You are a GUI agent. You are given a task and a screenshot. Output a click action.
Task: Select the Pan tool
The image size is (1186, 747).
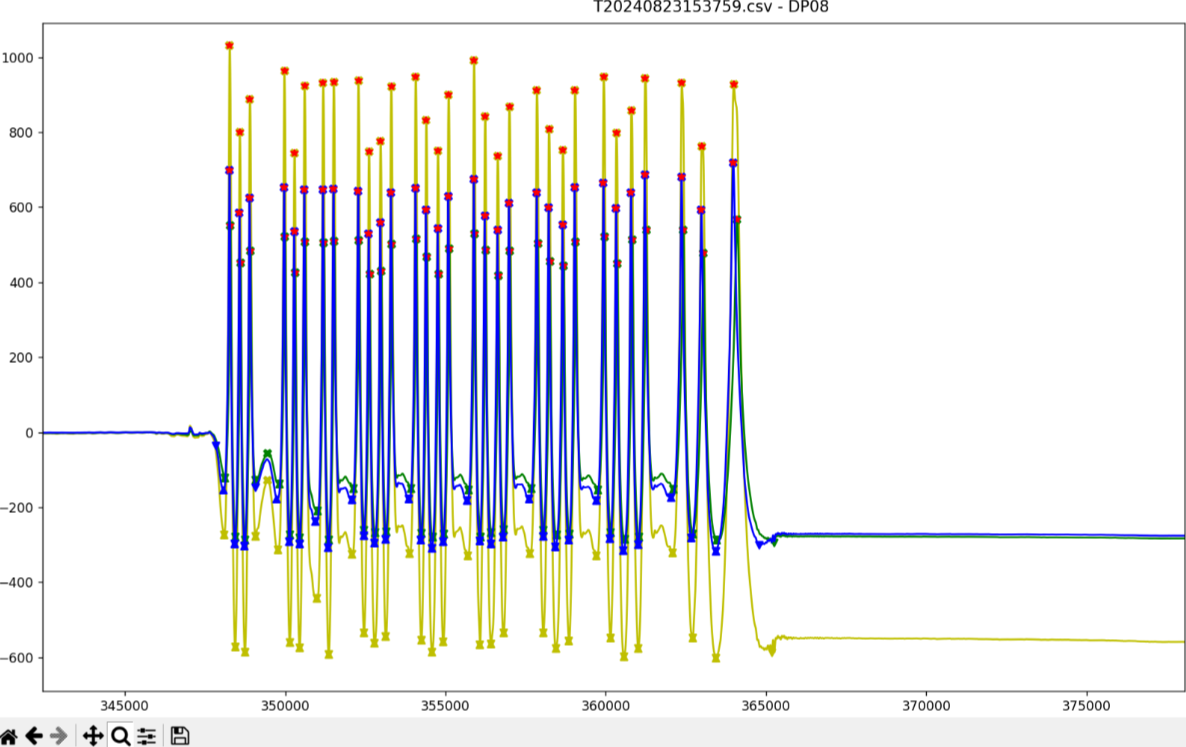pos(93,735)
